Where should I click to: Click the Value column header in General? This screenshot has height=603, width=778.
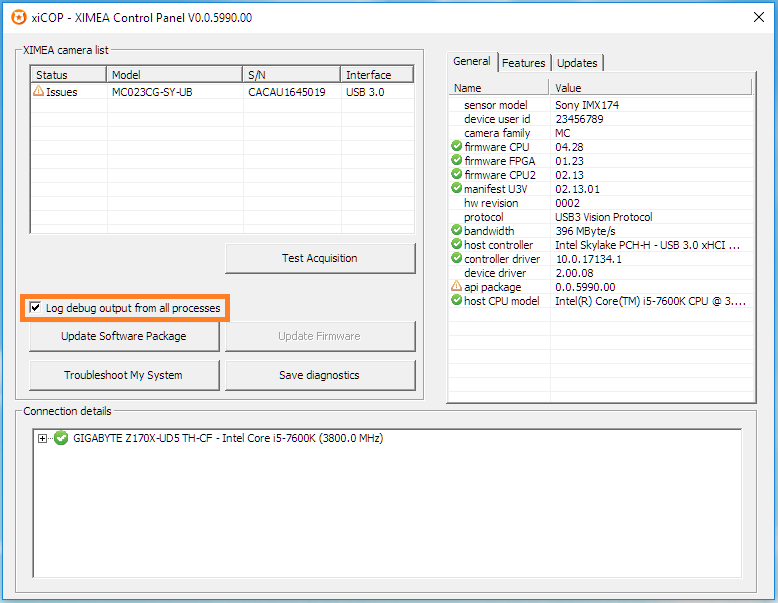click(651, 88)
